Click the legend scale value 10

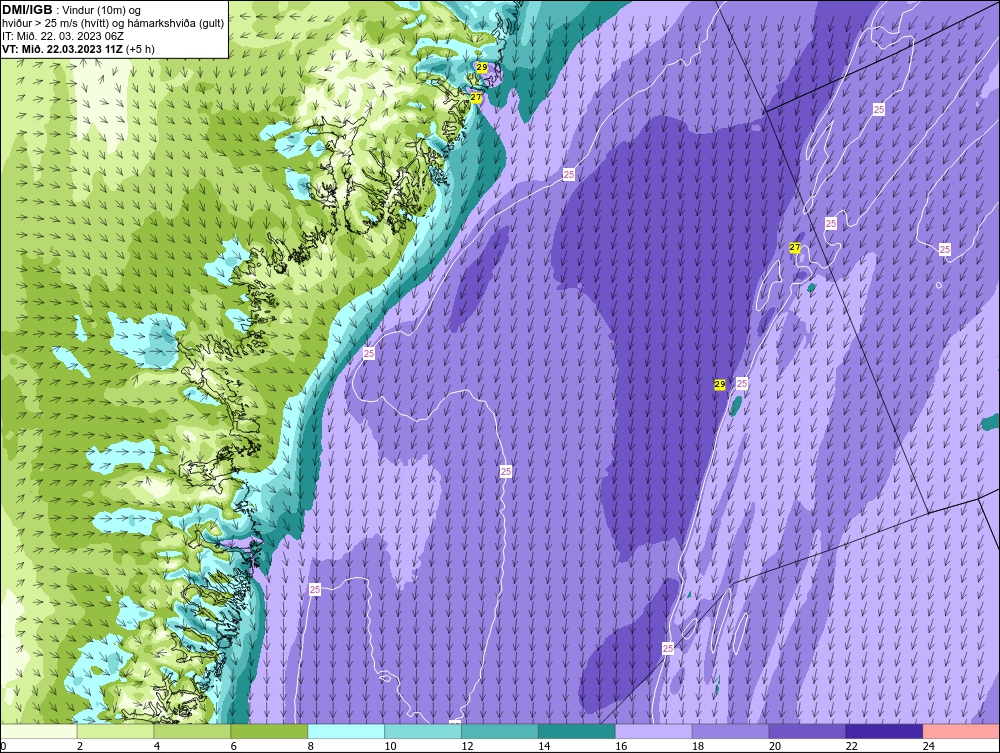(390, 746)
